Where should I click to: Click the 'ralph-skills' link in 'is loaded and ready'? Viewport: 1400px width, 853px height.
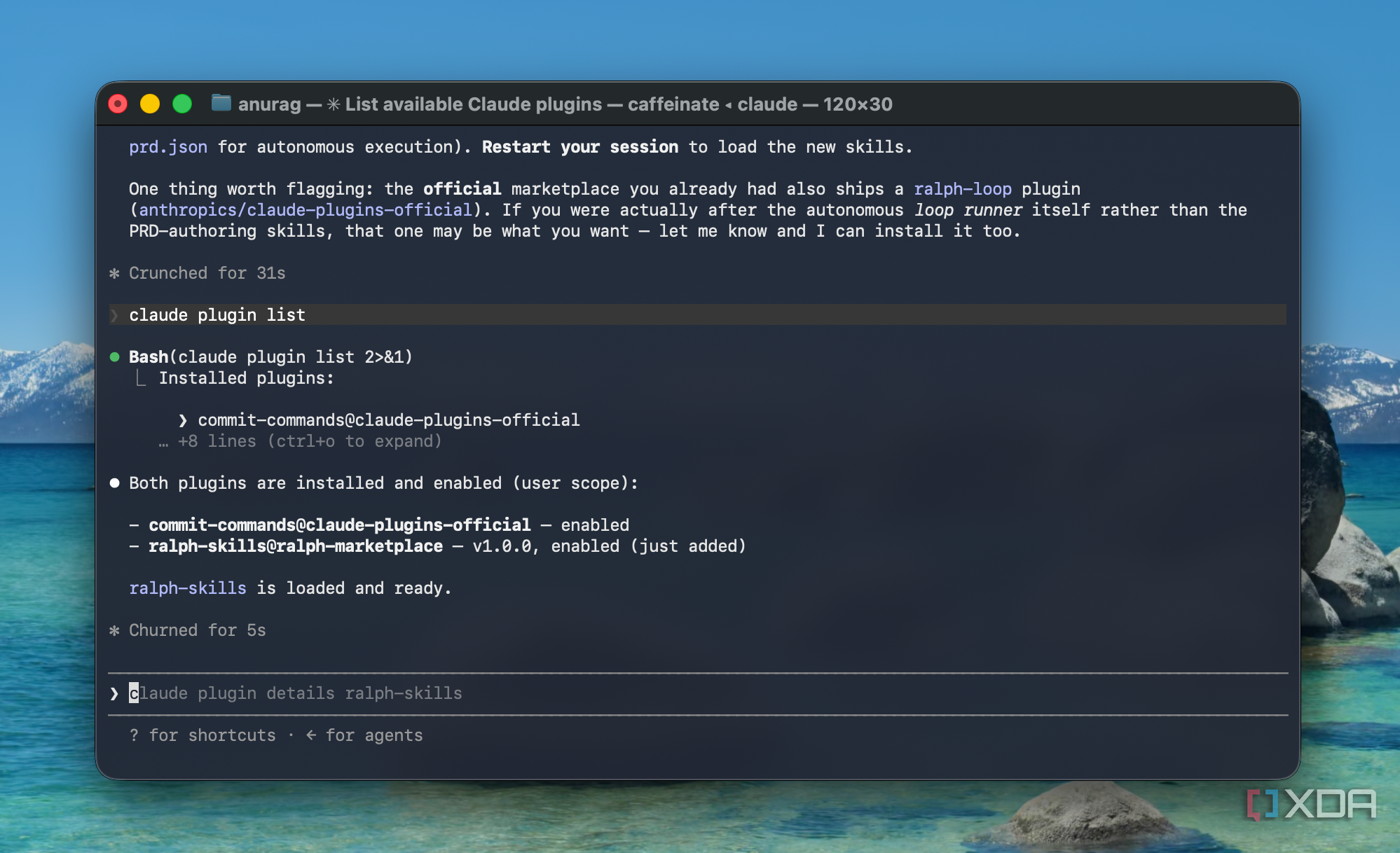[x=188, y=588]
